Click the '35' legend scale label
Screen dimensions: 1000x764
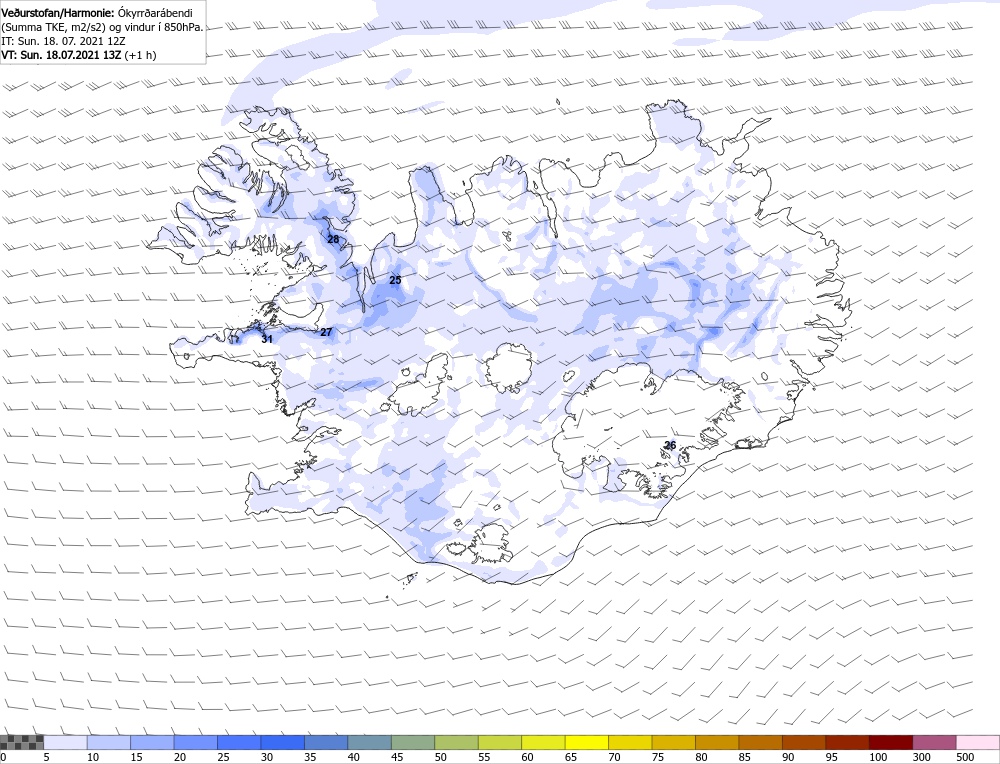[311, 757]
